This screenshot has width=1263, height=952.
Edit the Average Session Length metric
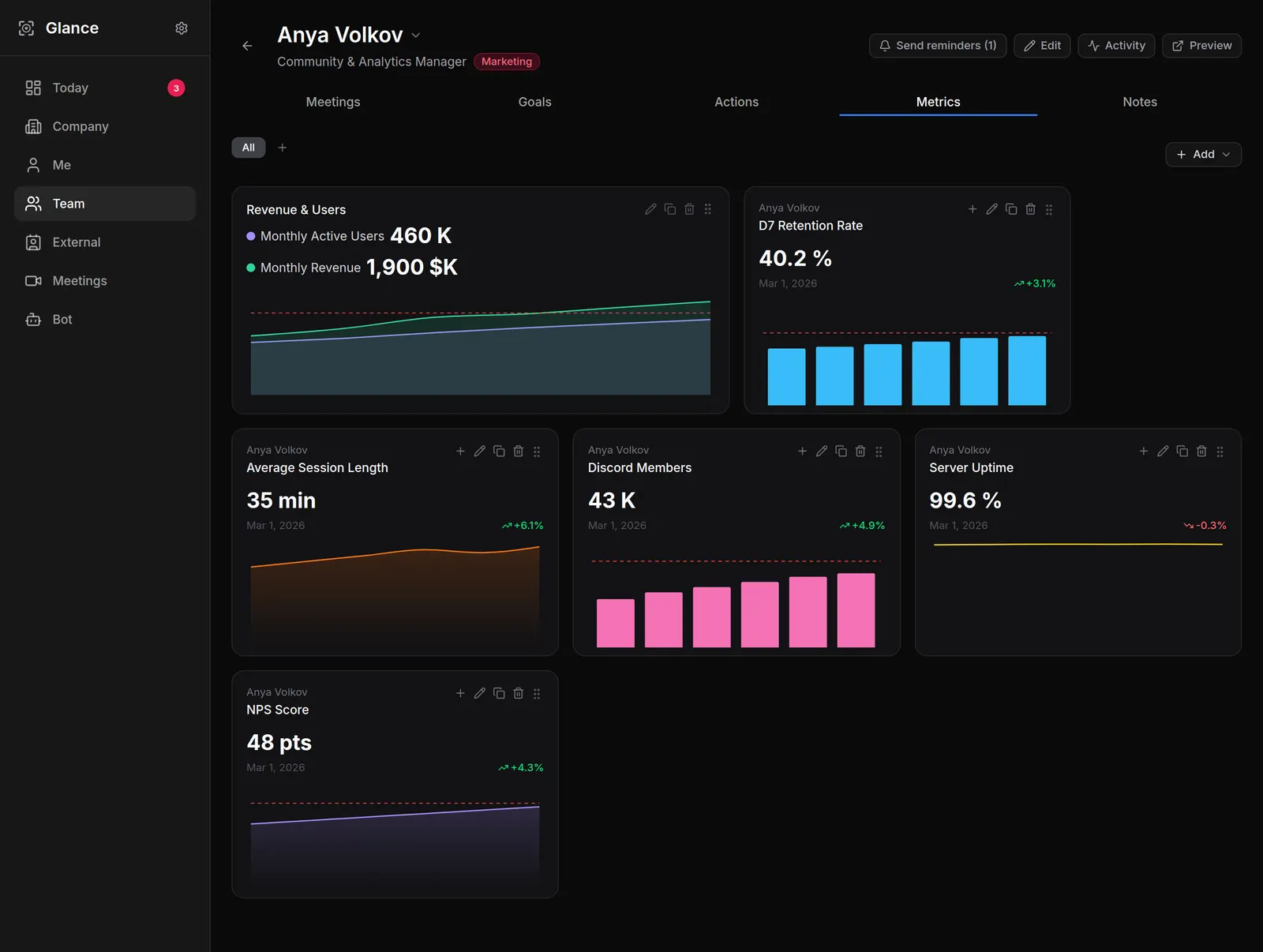point(480,452)
